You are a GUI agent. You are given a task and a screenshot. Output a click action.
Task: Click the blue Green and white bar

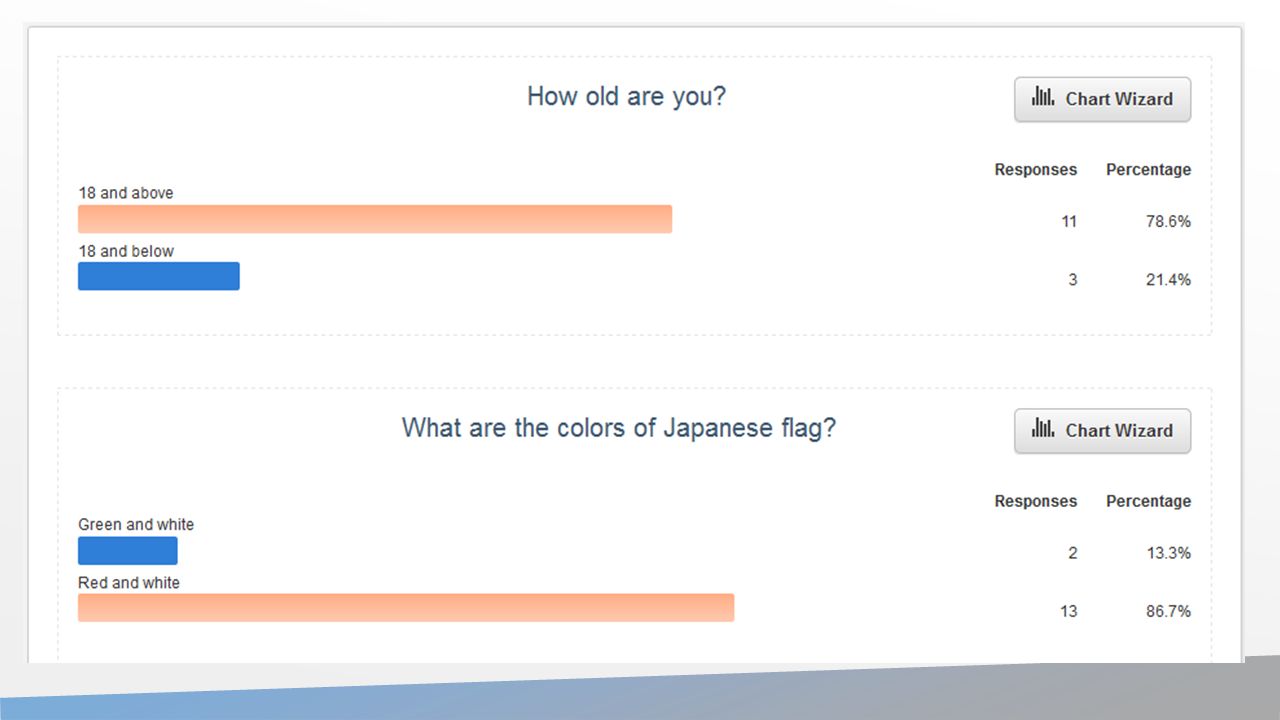pyautogui.click(x=128, y=550)
